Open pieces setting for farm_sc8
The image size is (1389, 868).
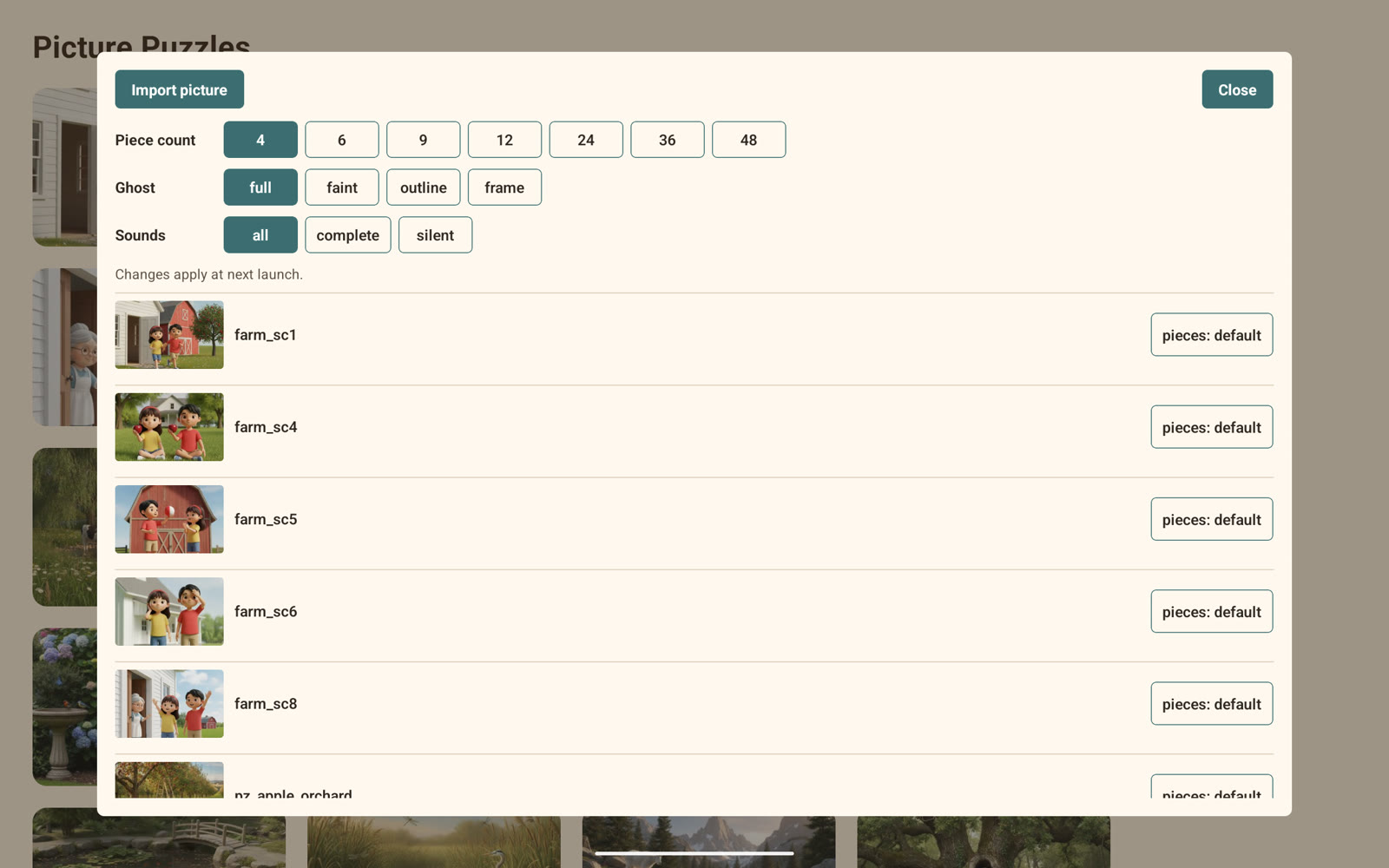[x=1212, y=704]
